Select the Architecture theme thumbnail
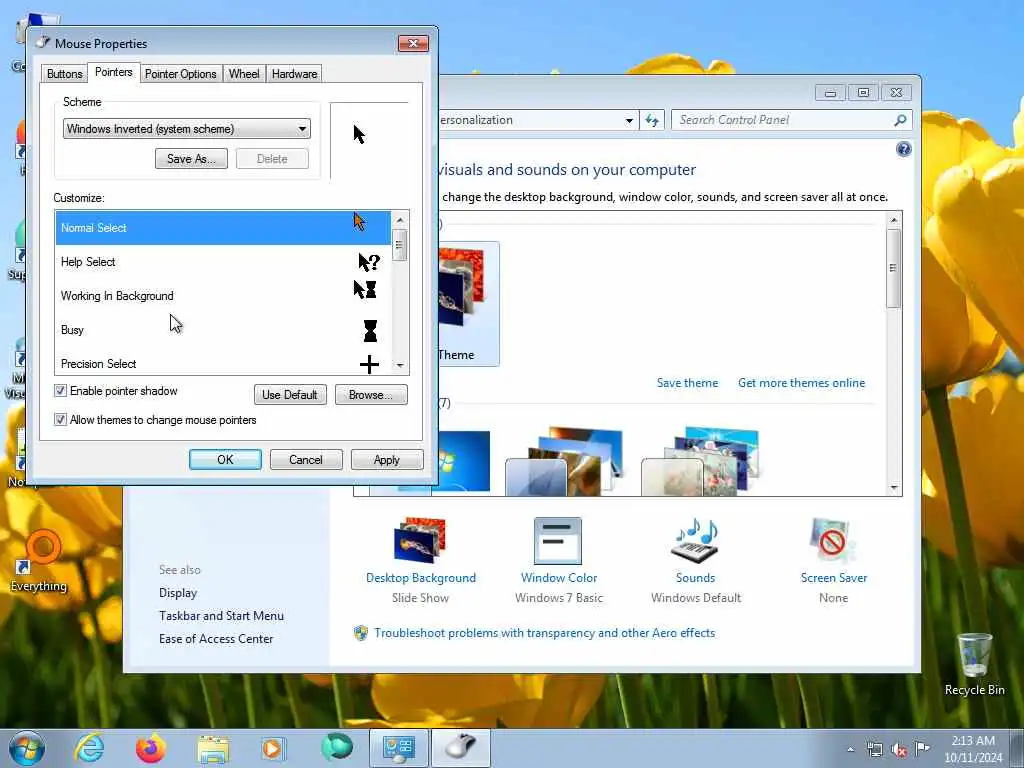Image resolution: width=1024 pixels, height=768 pixels. click(x=564, y=461)
